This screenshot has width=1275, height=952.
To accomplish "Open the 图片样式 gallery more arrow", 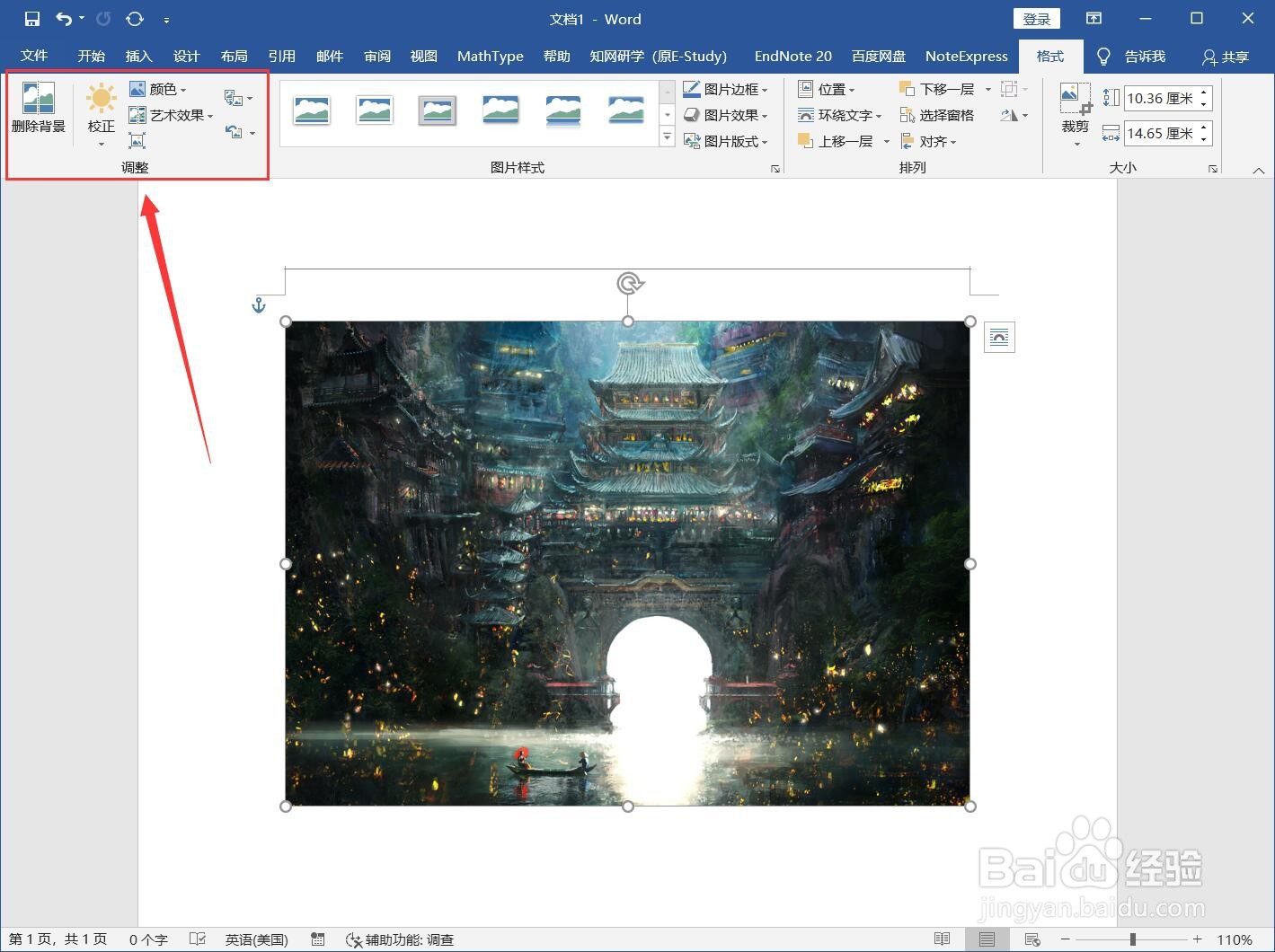I will coord(667,137).
